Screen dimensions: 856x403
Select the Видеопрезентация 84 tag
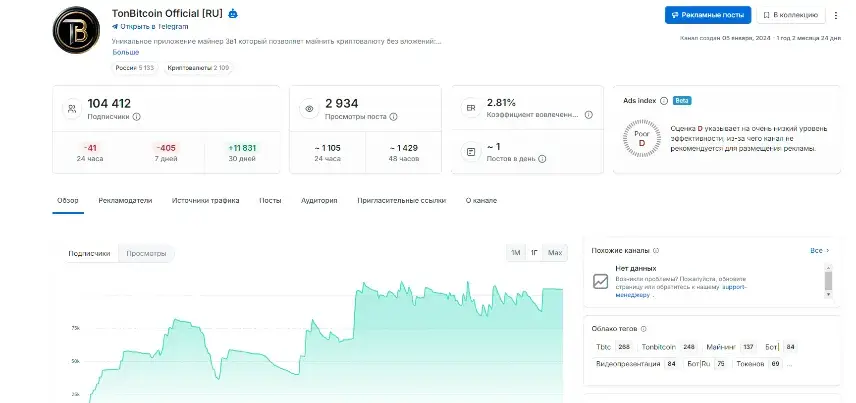[x=636, y=364]
